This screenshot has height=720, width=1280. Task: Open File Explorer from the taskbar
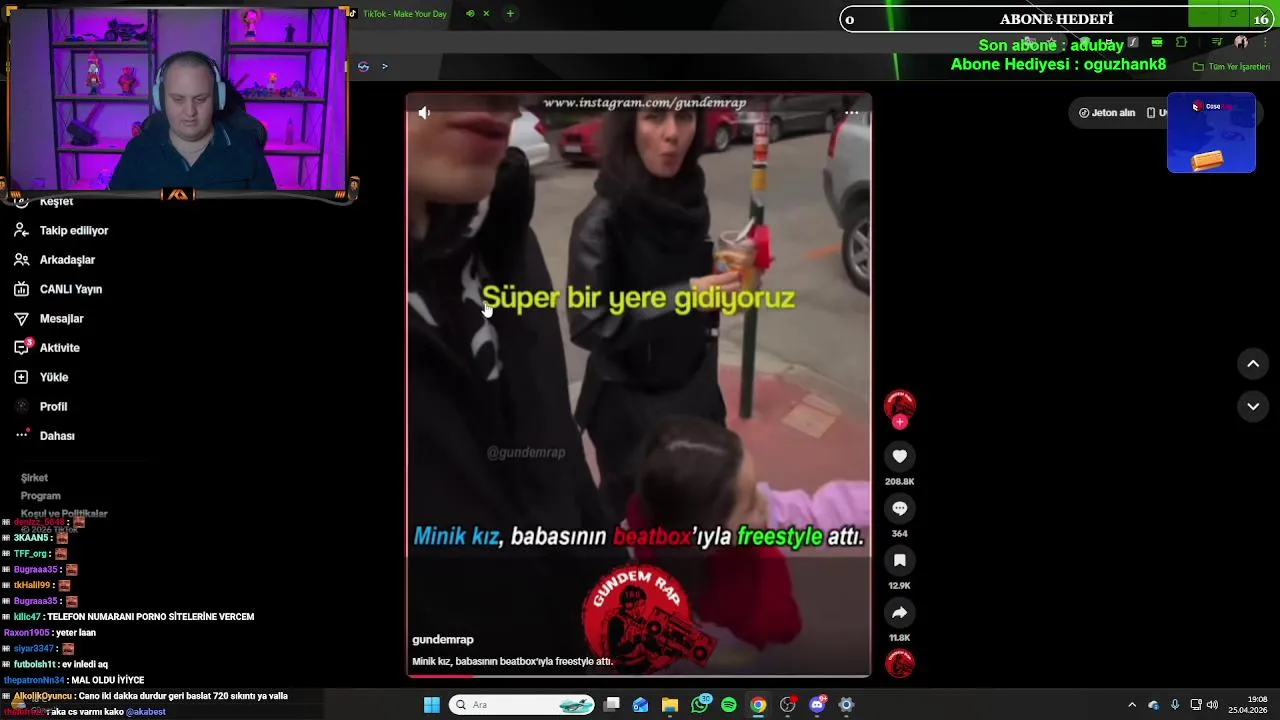[x=670, y=705]
